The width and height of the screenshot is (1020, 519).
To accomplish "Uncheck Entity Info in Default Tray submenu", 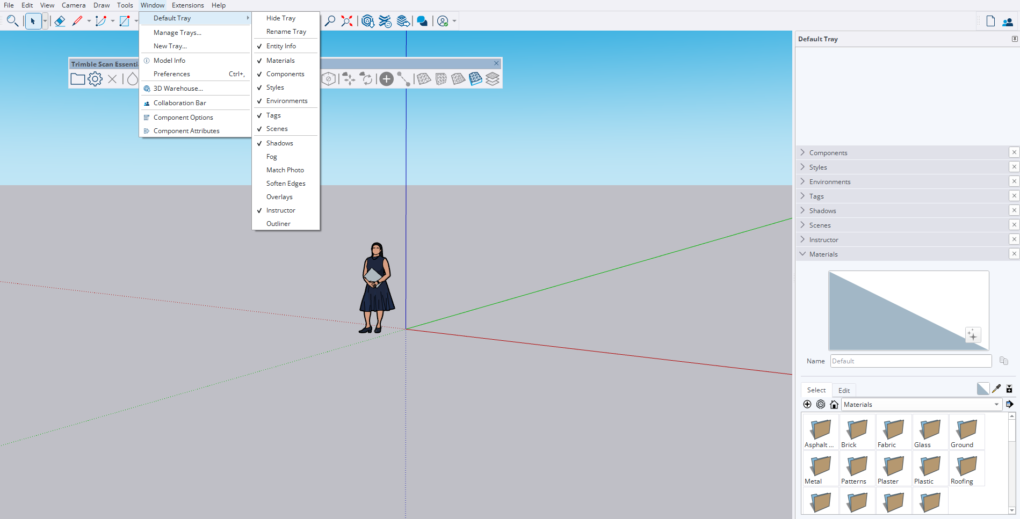I will [286, 46].
